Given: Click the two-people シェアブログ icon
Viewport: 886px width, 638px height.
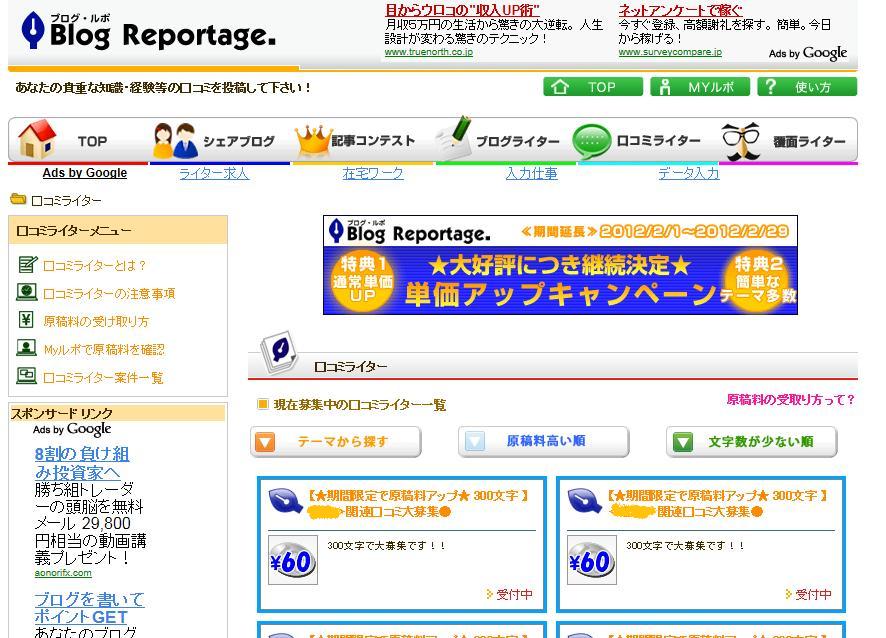Looking at the screenshot, I should pyautogui.click(x=174, y=141).
